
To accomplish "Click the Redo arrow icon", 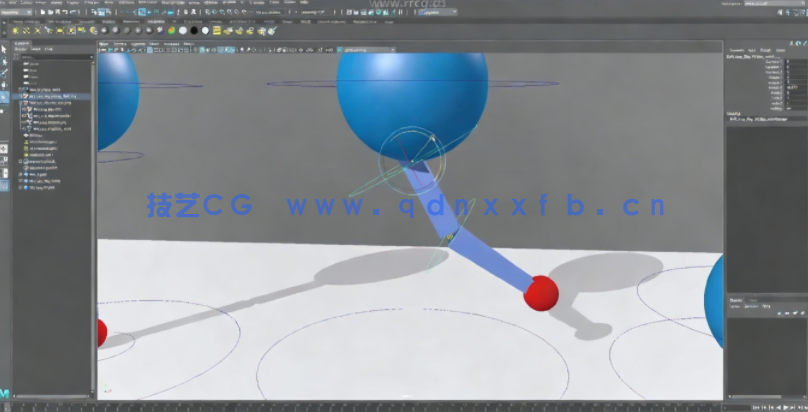I will [x=74, y=12].
